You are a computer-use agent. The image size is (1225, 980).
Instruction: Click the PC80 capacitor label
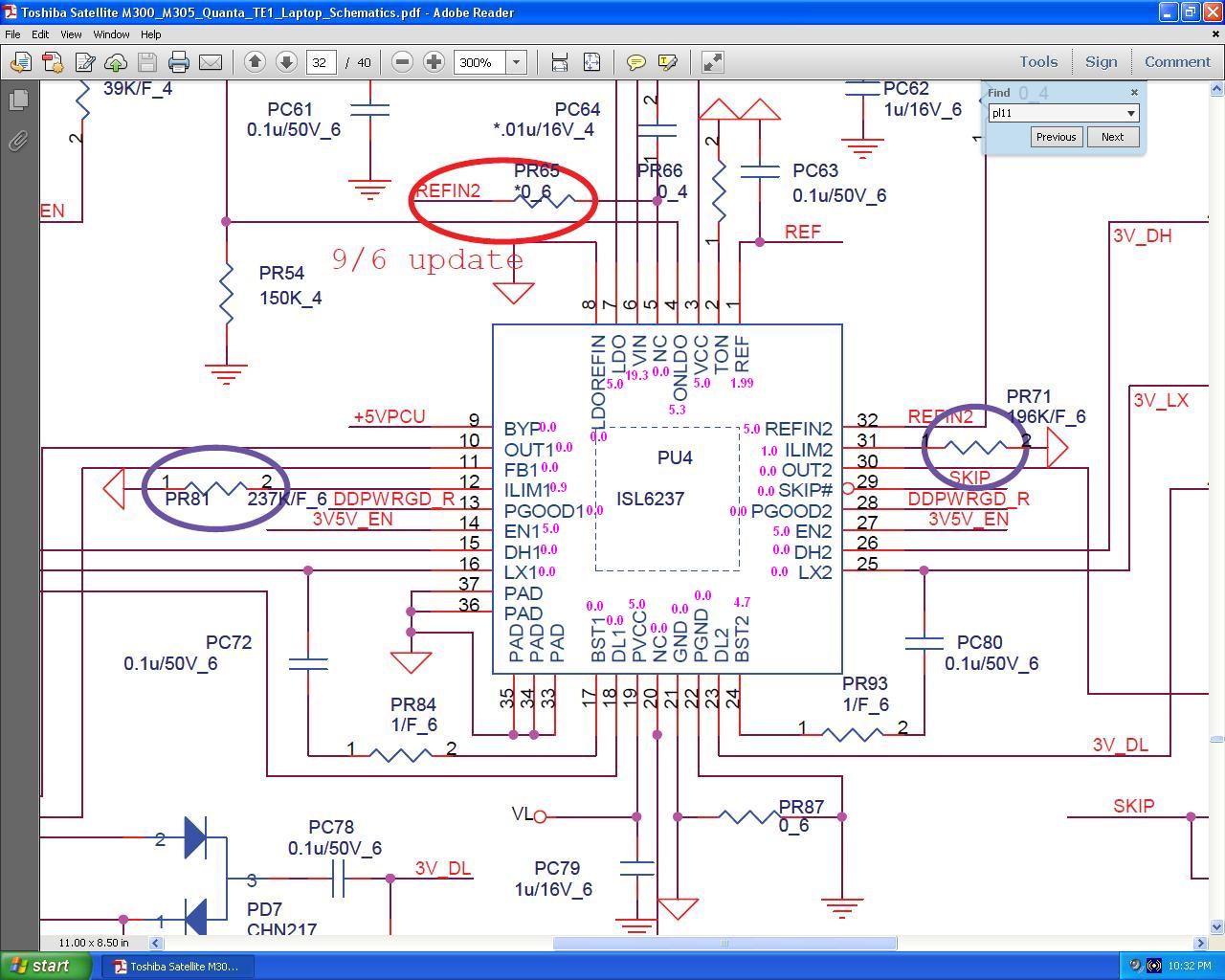click(980, 642)
